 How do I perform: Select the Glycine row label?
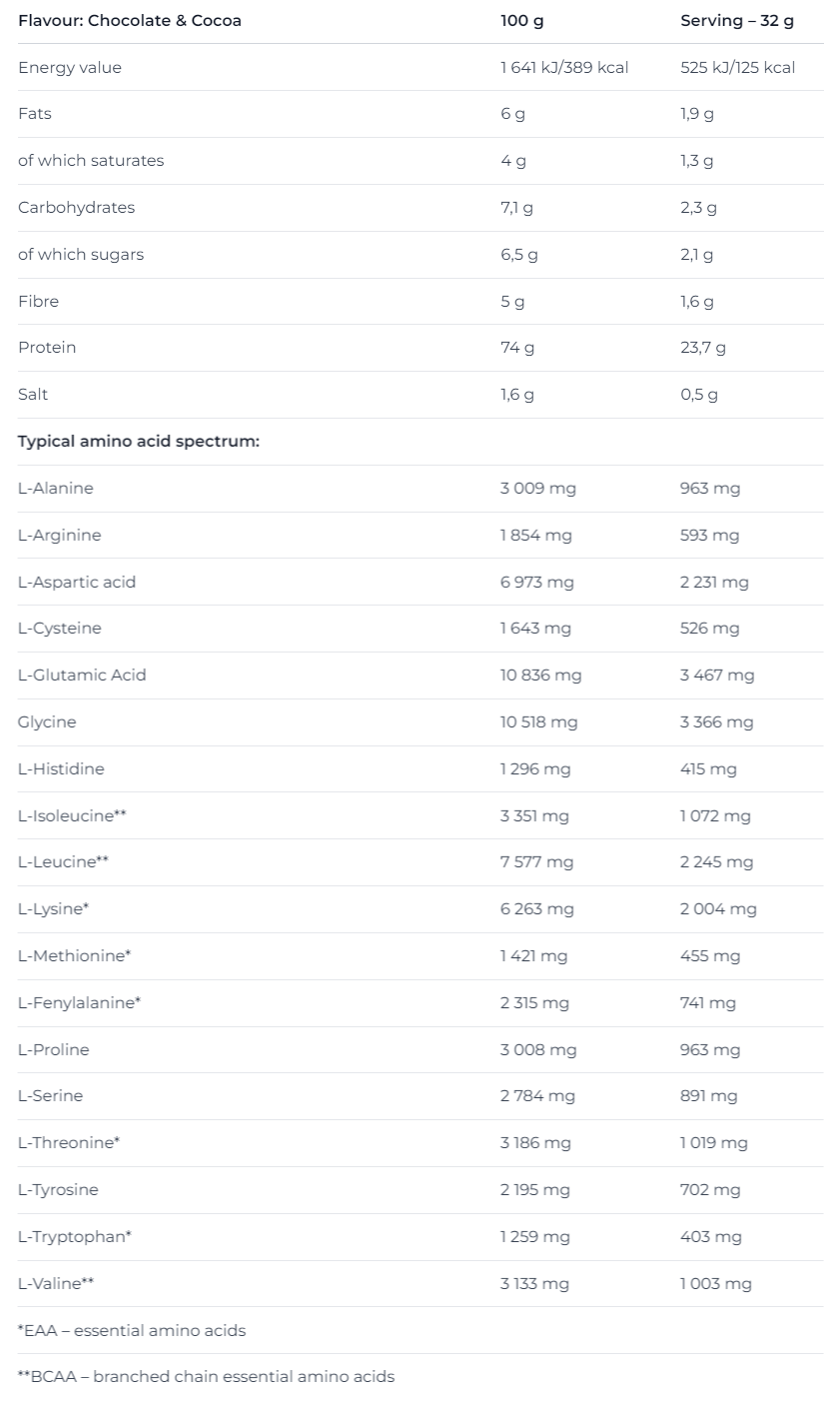[x=47, y=721]
